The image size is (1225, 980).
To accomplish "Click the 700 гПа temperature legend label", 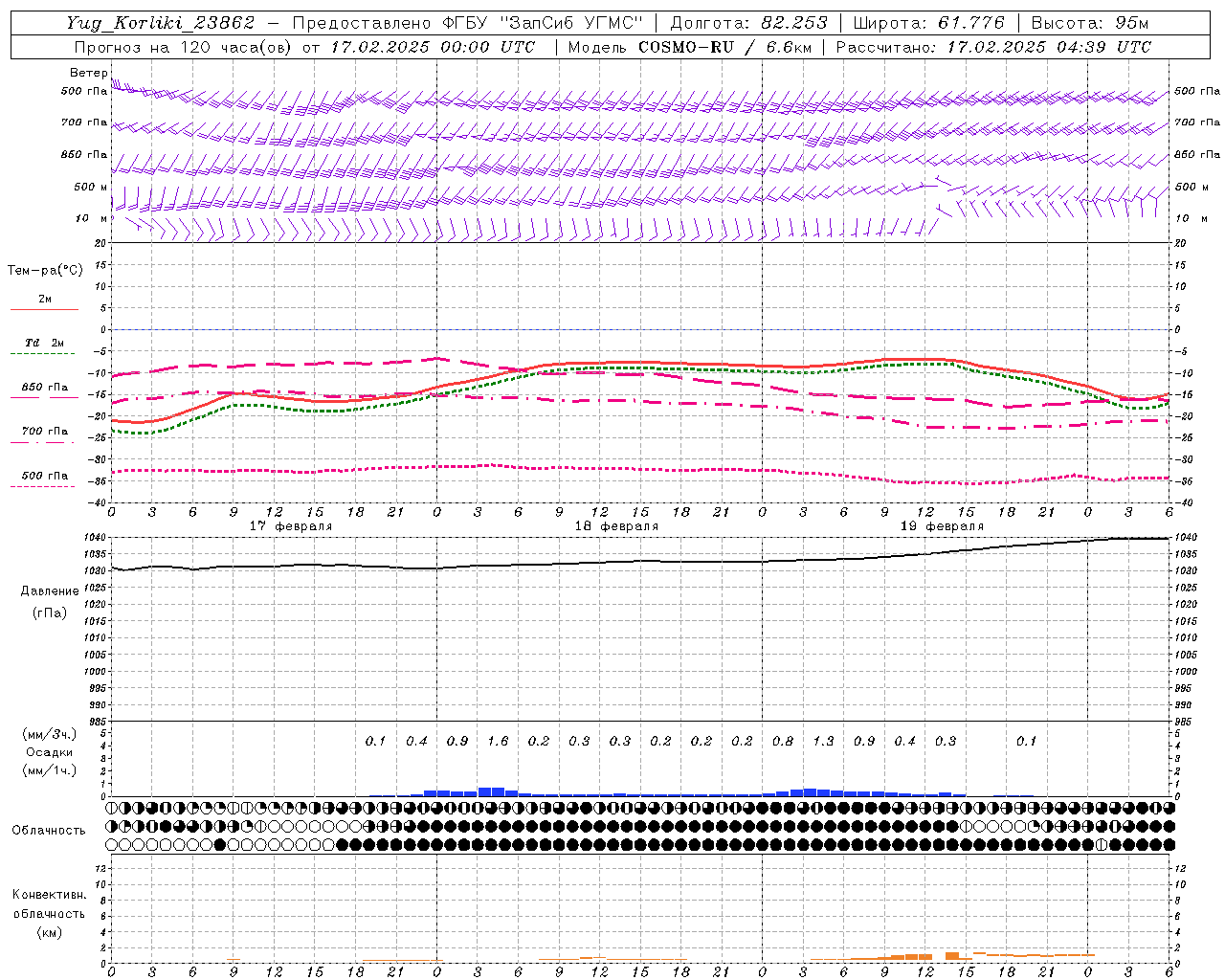I will 45,432.
